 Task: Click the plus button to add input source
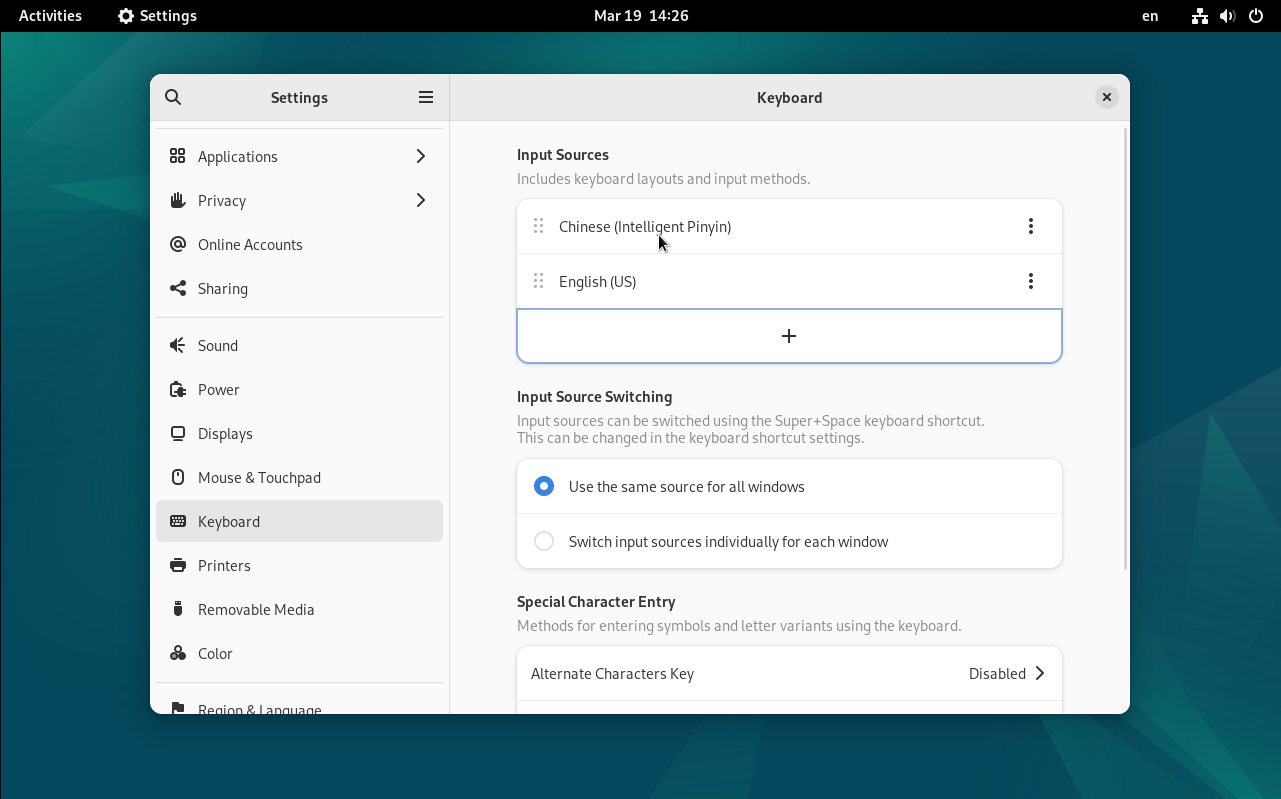[789, 336]
